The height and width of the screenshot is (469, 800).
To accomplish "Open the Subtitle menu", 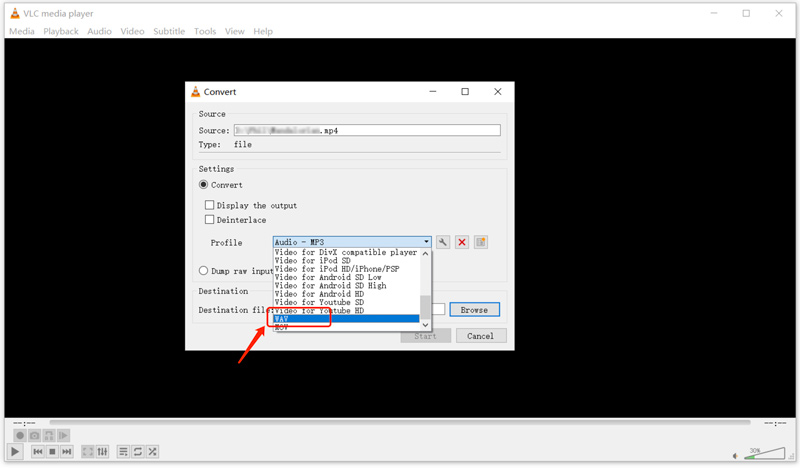I will (169, 31).
